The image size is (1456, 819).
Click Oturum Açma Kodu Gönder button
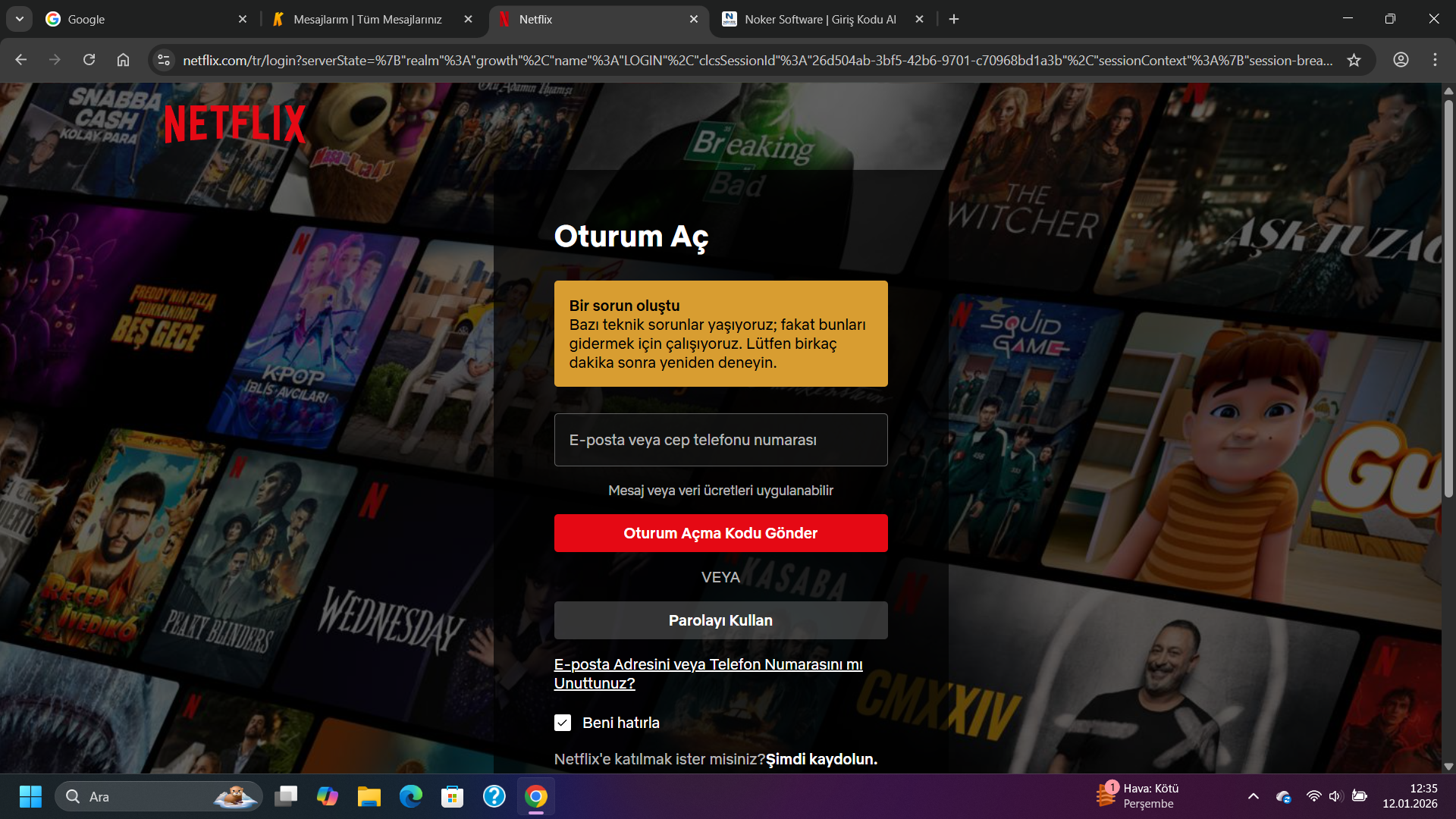click(x=720, y=533)
